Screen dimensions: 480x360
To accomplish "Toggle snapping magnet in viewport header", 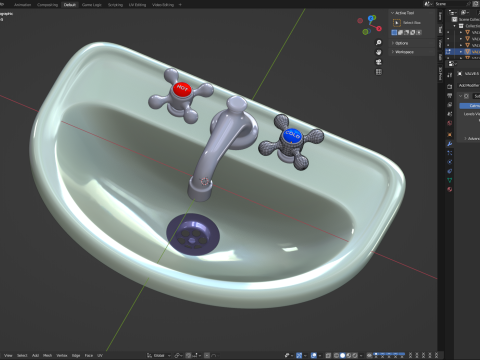I will click(188, 356).
